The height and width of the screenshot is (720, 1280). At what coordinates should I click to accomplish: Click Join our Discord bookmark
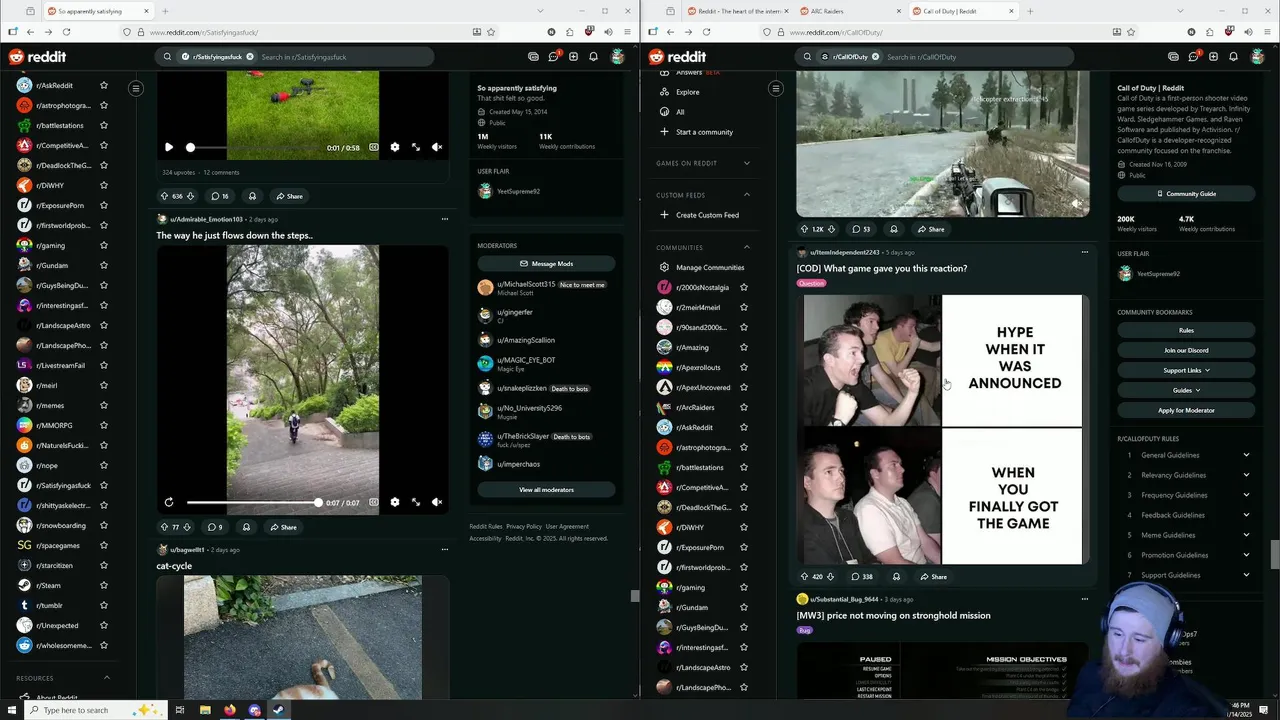click(1186, 350)
